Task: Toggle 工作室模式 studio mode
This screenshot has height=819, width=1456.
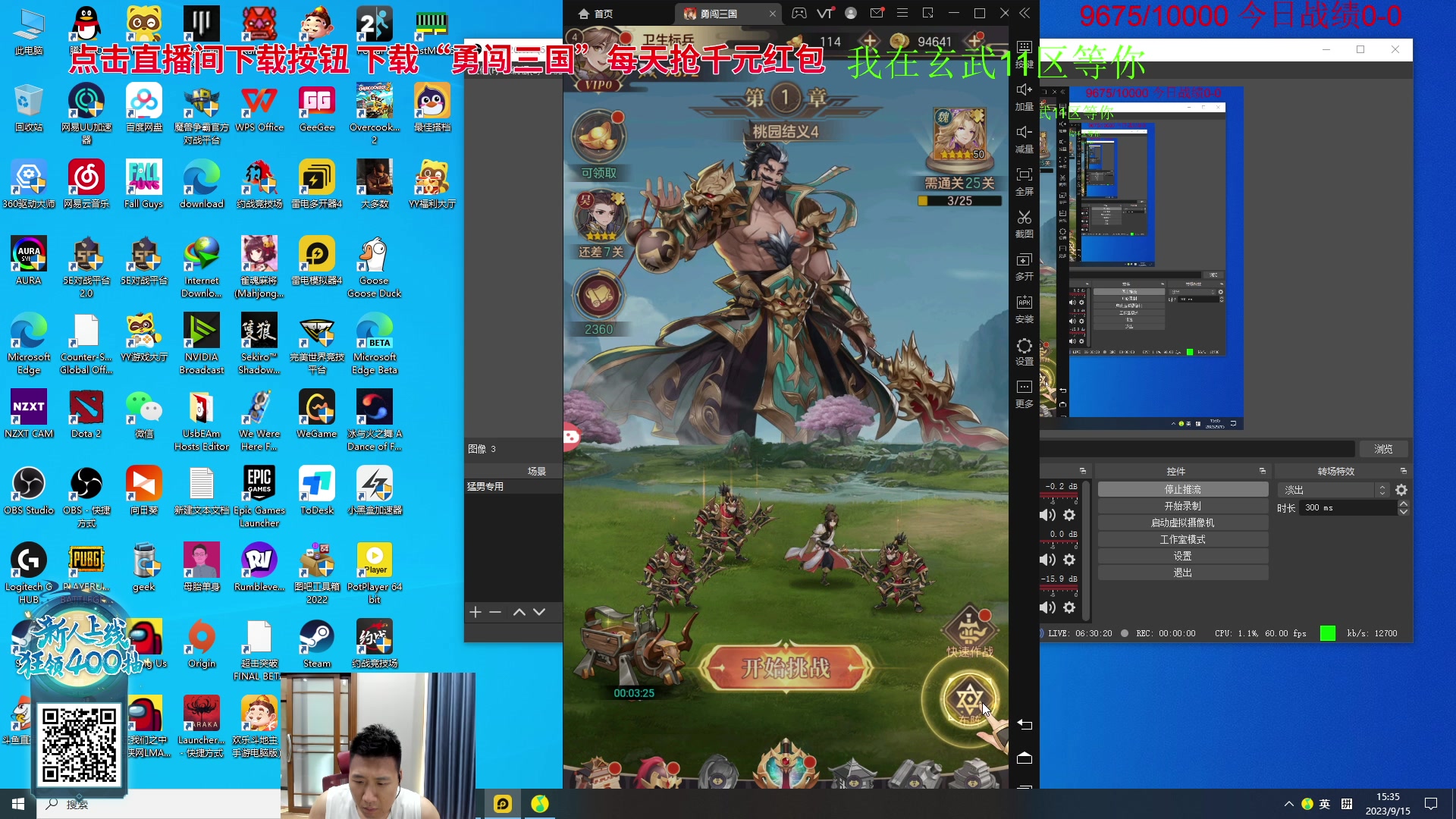Action: [x=1182, y=539]
